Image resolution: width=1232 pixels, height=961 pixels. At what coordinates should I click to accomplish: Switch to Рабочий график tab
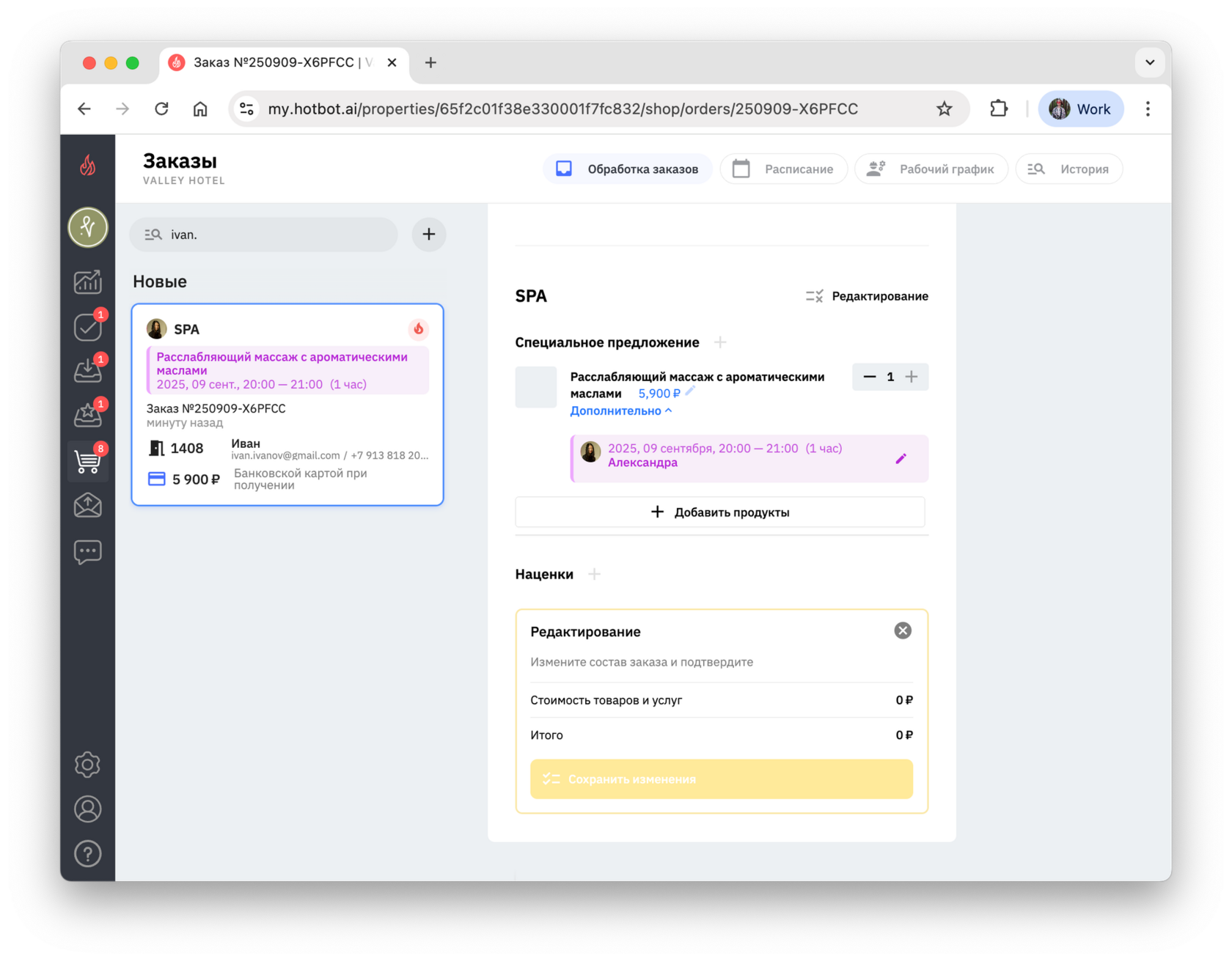point(931,169)
